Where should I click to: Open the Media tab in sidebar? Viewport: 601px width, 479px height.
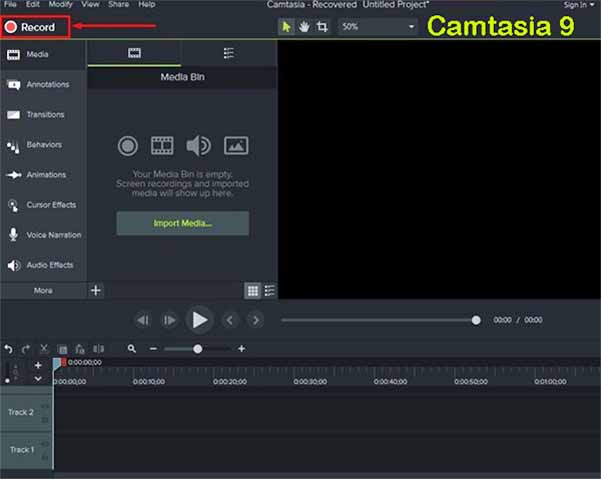click(43, 54)
